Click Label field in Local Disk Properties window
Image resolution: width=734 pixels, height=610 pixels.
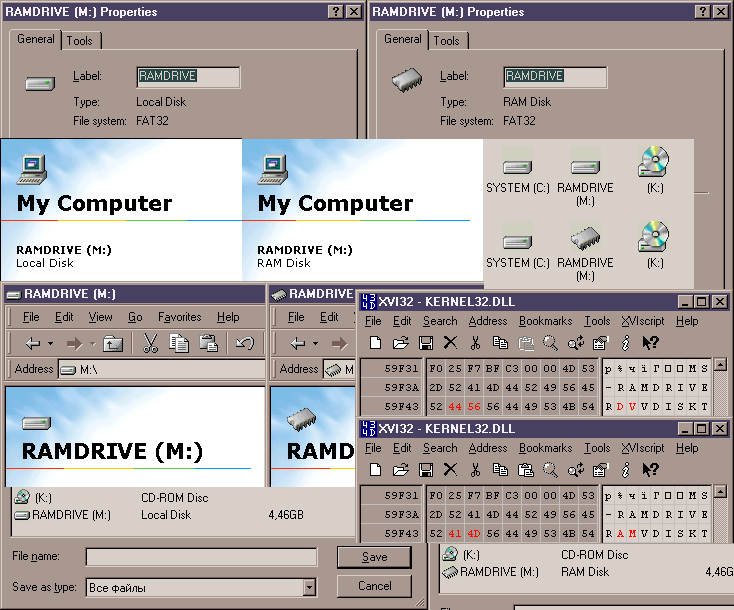tap(188, 77)
